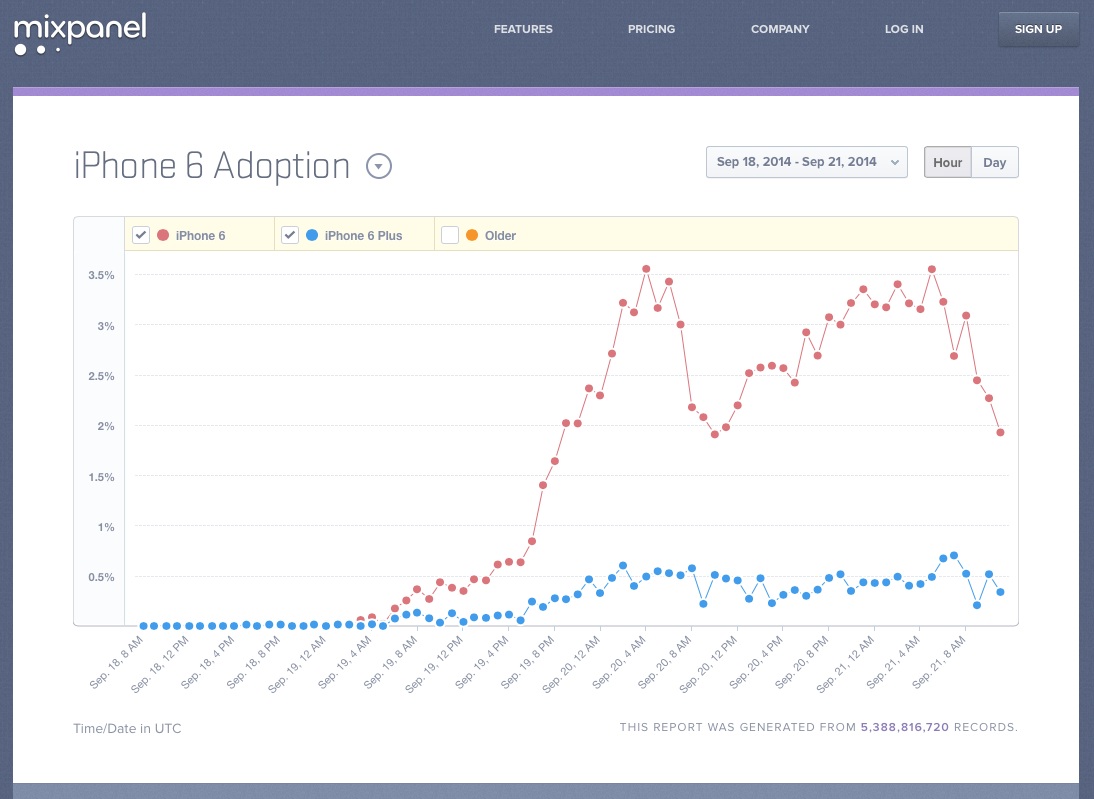The height and width of the screenshot is (799, 1094).
Task: Switch the chart to Day view
Action: coord(995,162)
